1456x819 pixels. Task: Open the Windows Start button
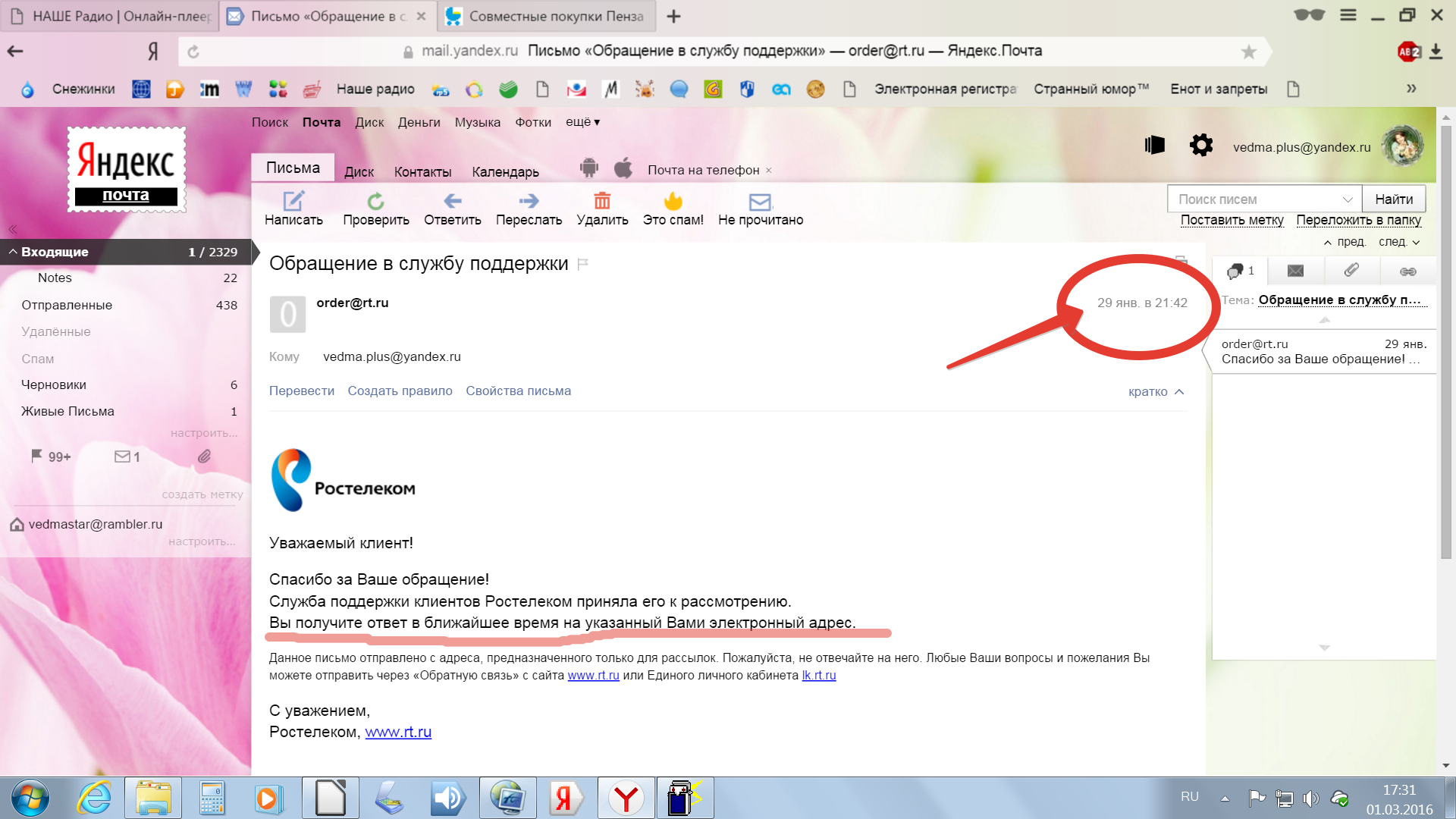click(x=30, y=798)
